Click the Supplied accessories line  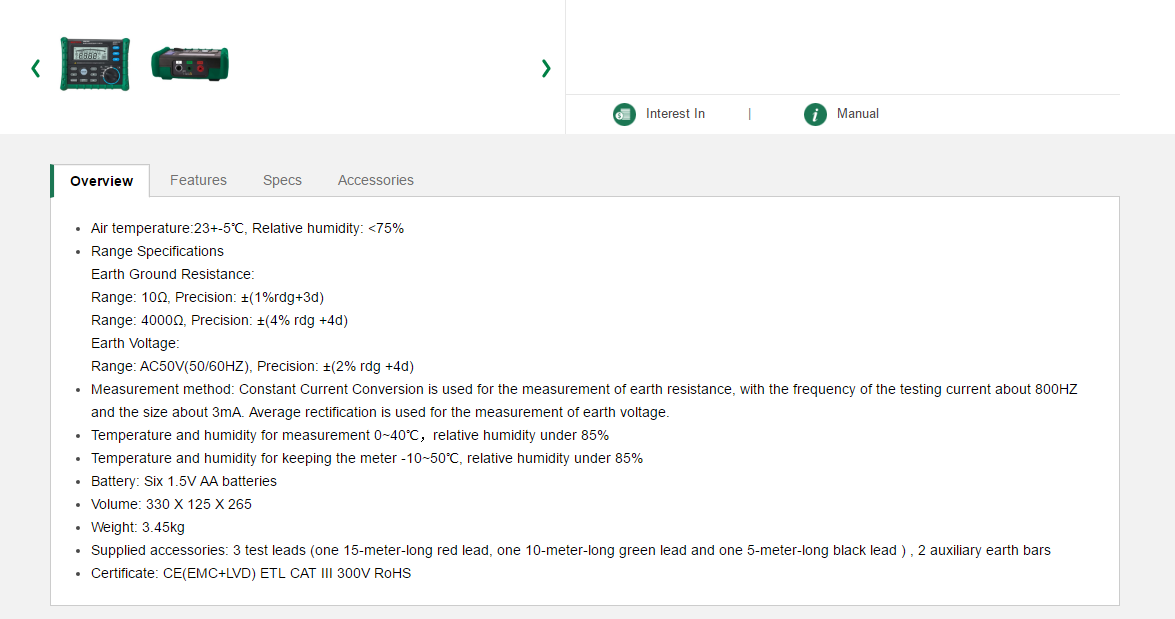[x=570, y=550]
